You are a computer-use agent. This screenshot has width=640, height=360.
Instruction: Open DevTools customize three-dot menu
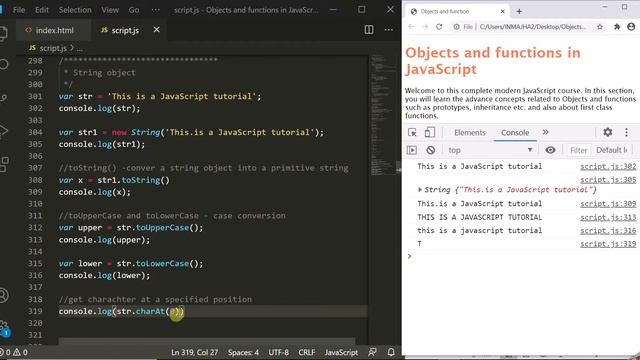[x=626, y=132]
